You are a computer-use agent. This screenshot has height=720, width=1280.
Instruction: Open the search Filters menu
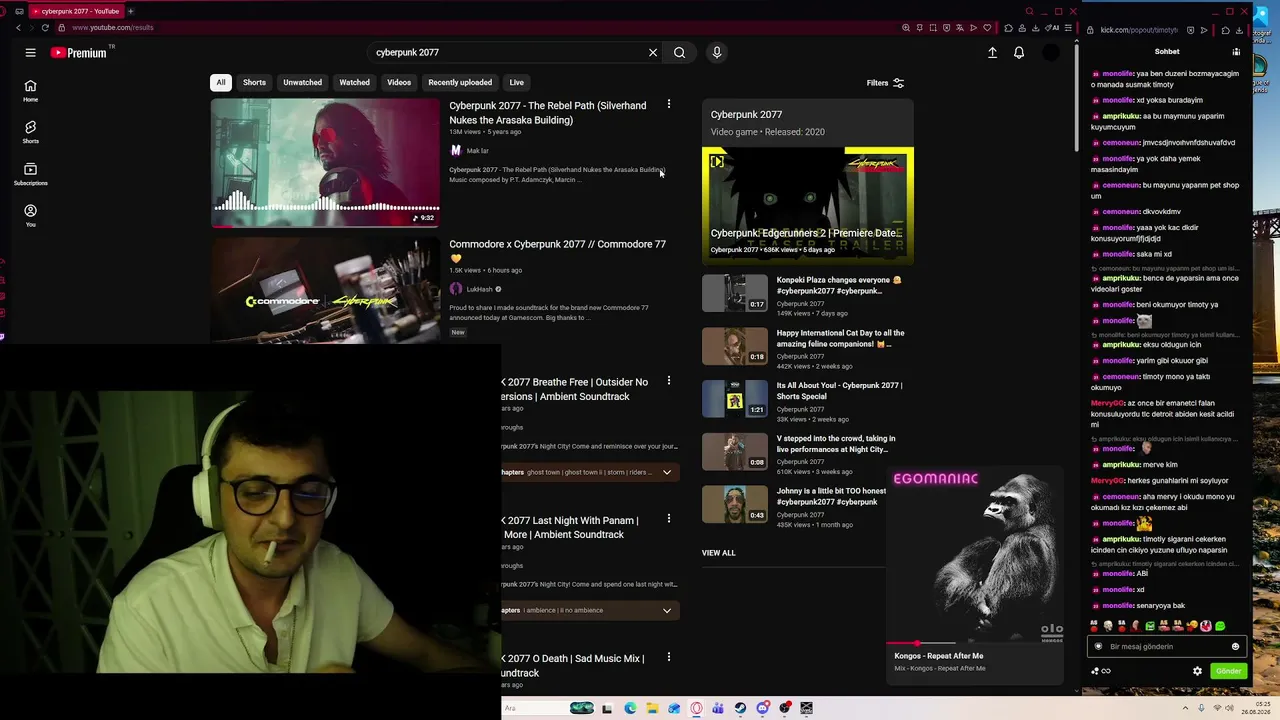coord(885,83)
